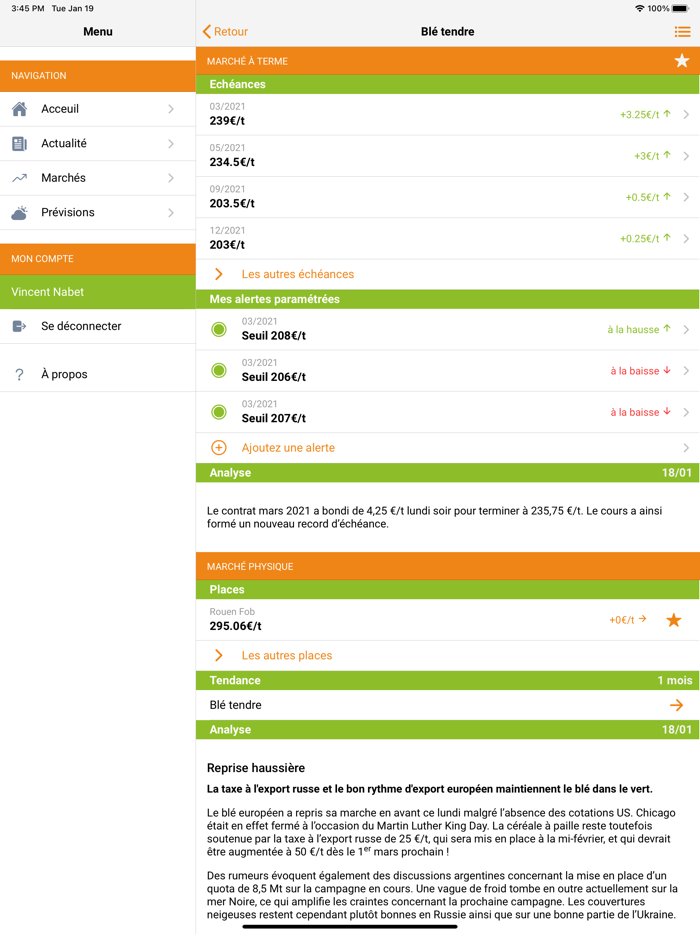700x934 pixels.
Task: Tap the 3:45 PM clock in status bar
Action: pos(27,8)
